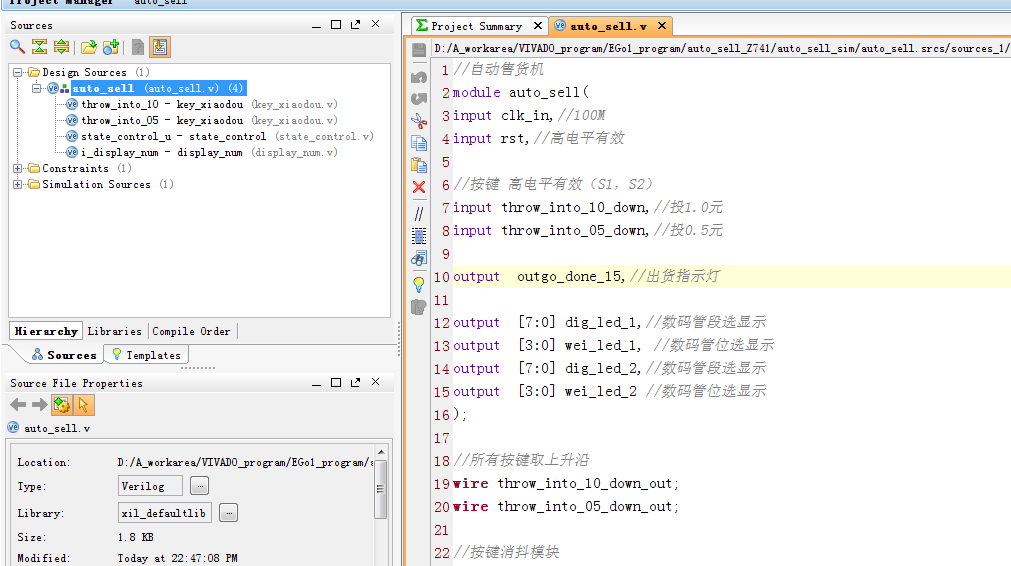
Task: Toggle column selection mode icon
Action: (x=418, y=236)
